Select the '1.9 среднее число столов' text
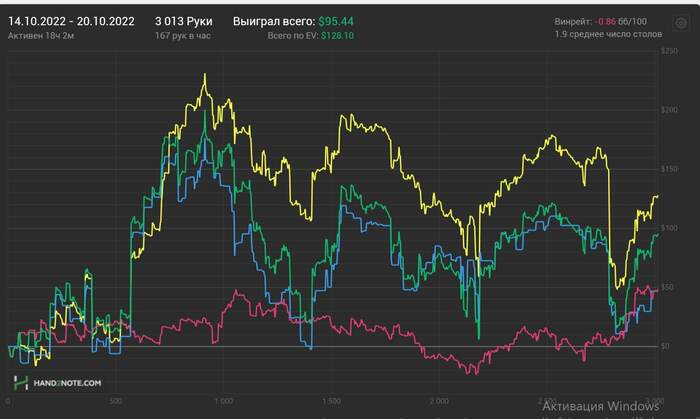This screenshot has width=700, height=419. point(608,34)
